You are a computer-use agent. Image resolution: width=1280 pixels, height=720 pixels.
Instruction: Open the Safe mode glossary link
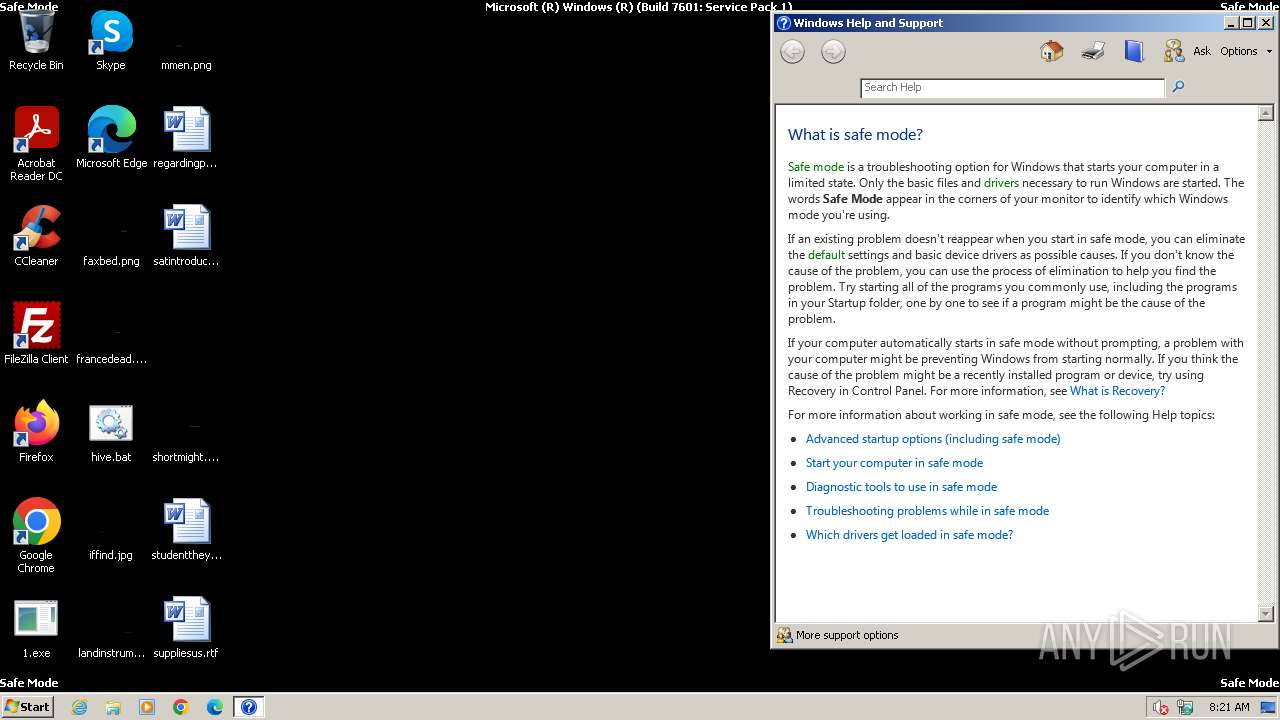coord(816,167)
